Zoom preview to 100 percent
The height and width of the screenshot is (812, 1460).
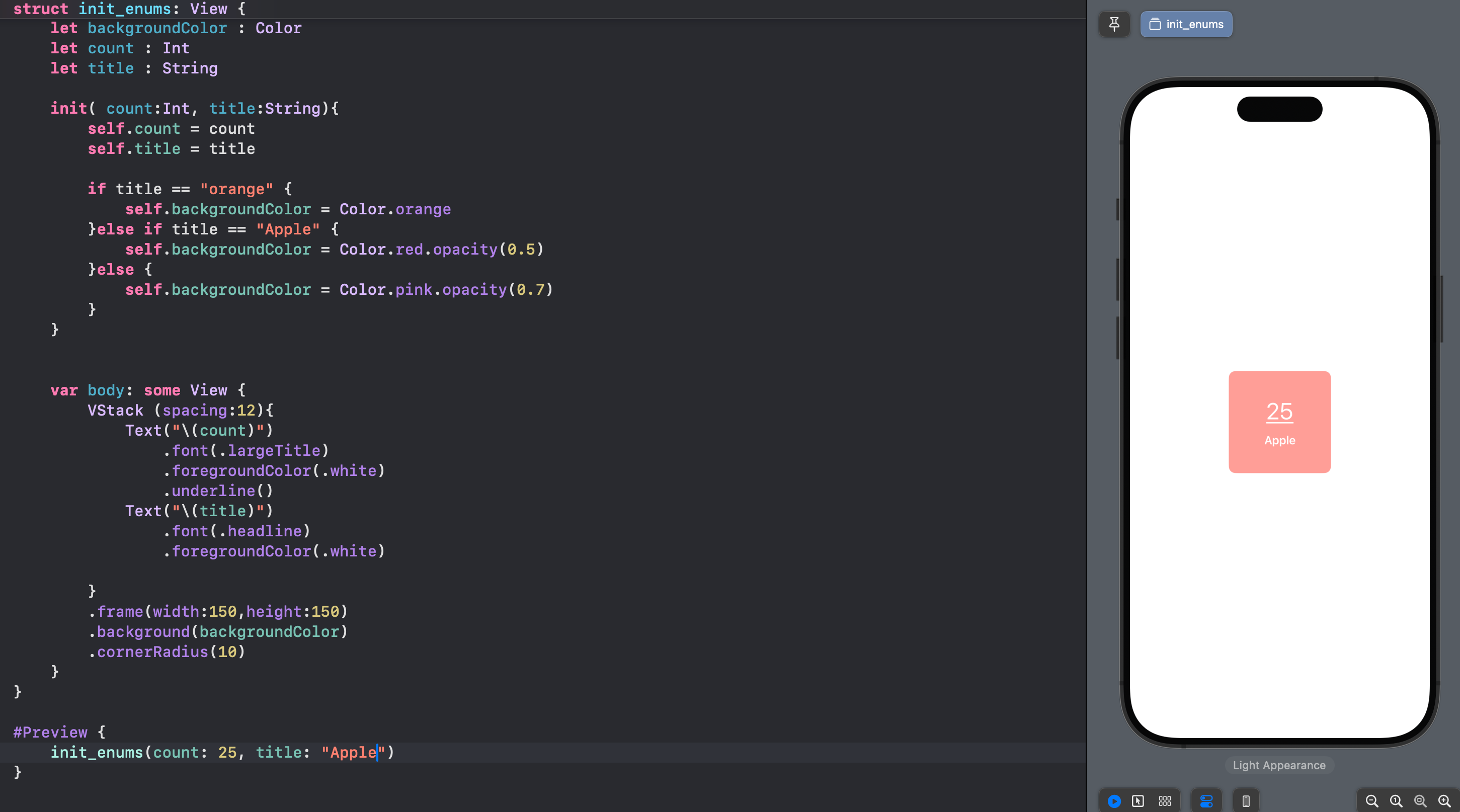click(x=1396, y=800)
